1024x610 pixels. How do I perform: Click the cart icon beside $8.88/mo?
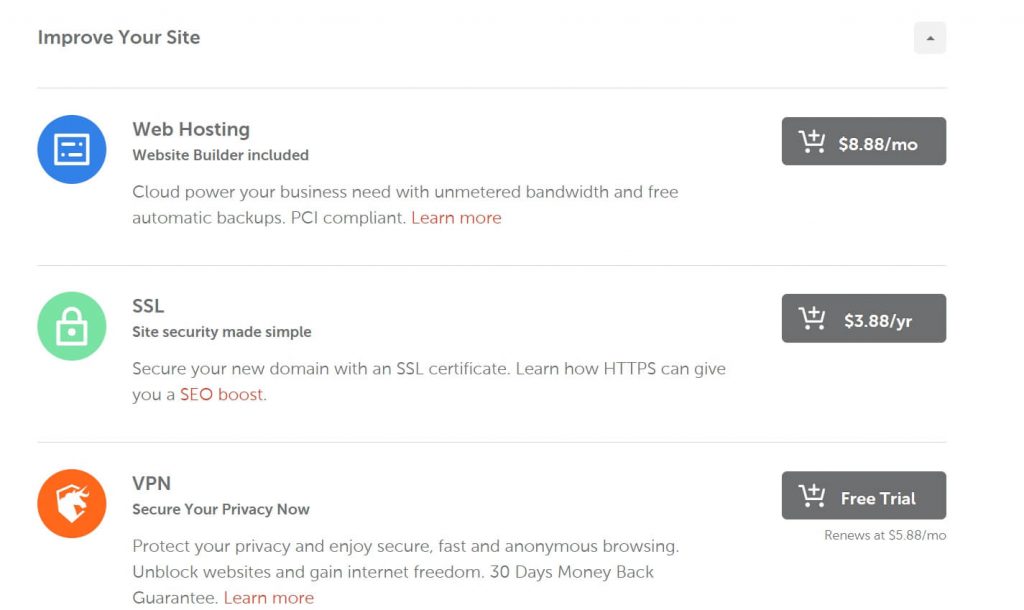coord(812,142)
